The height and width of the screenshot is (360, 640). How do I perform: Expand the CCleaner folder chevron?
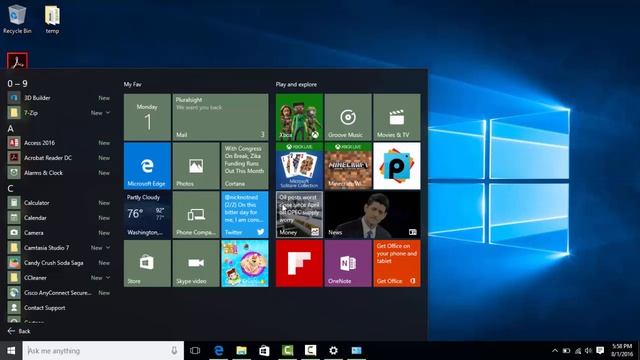pyautogui.click(x=108, y=278)
